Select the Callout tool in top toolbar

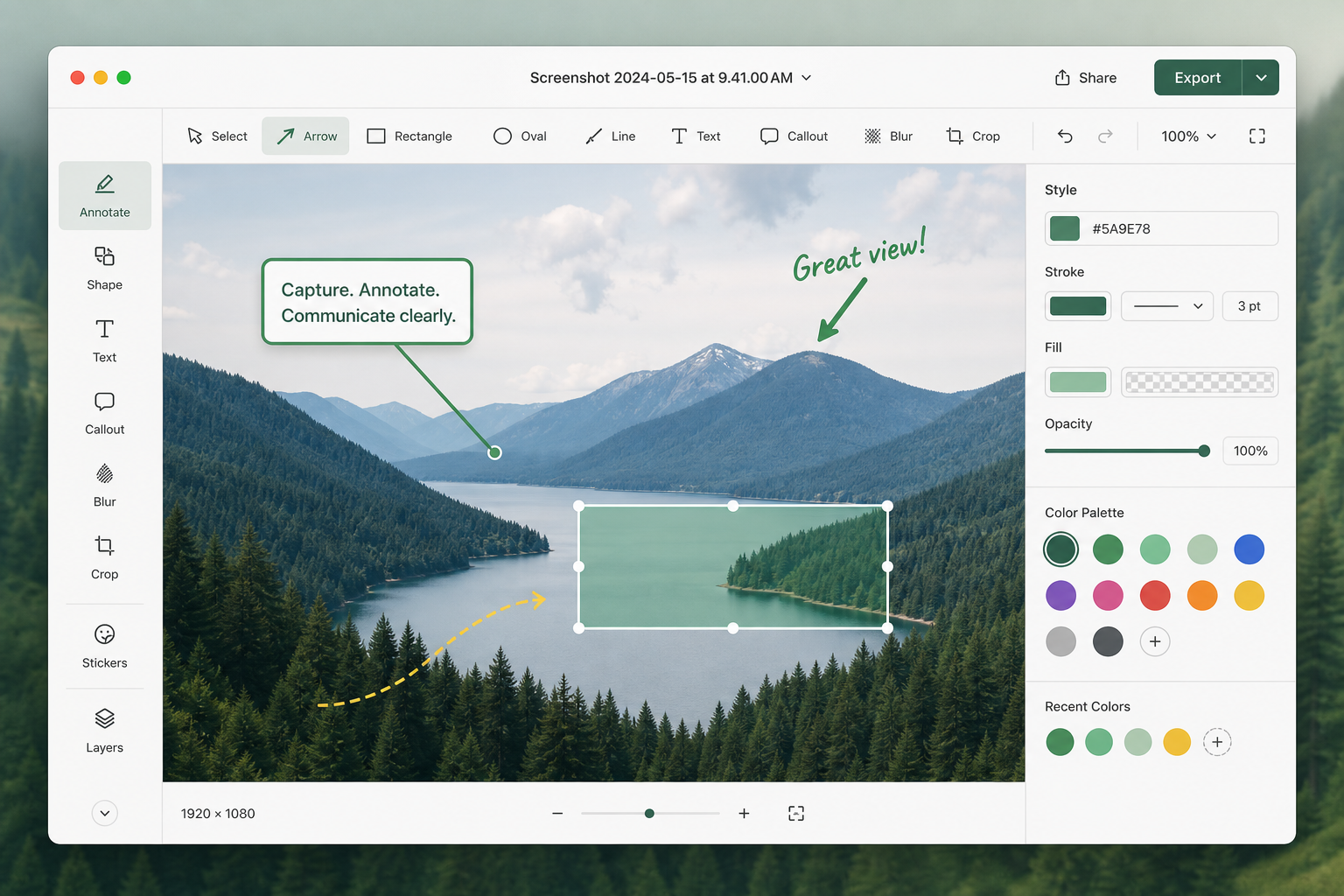[x=794, y=136]
